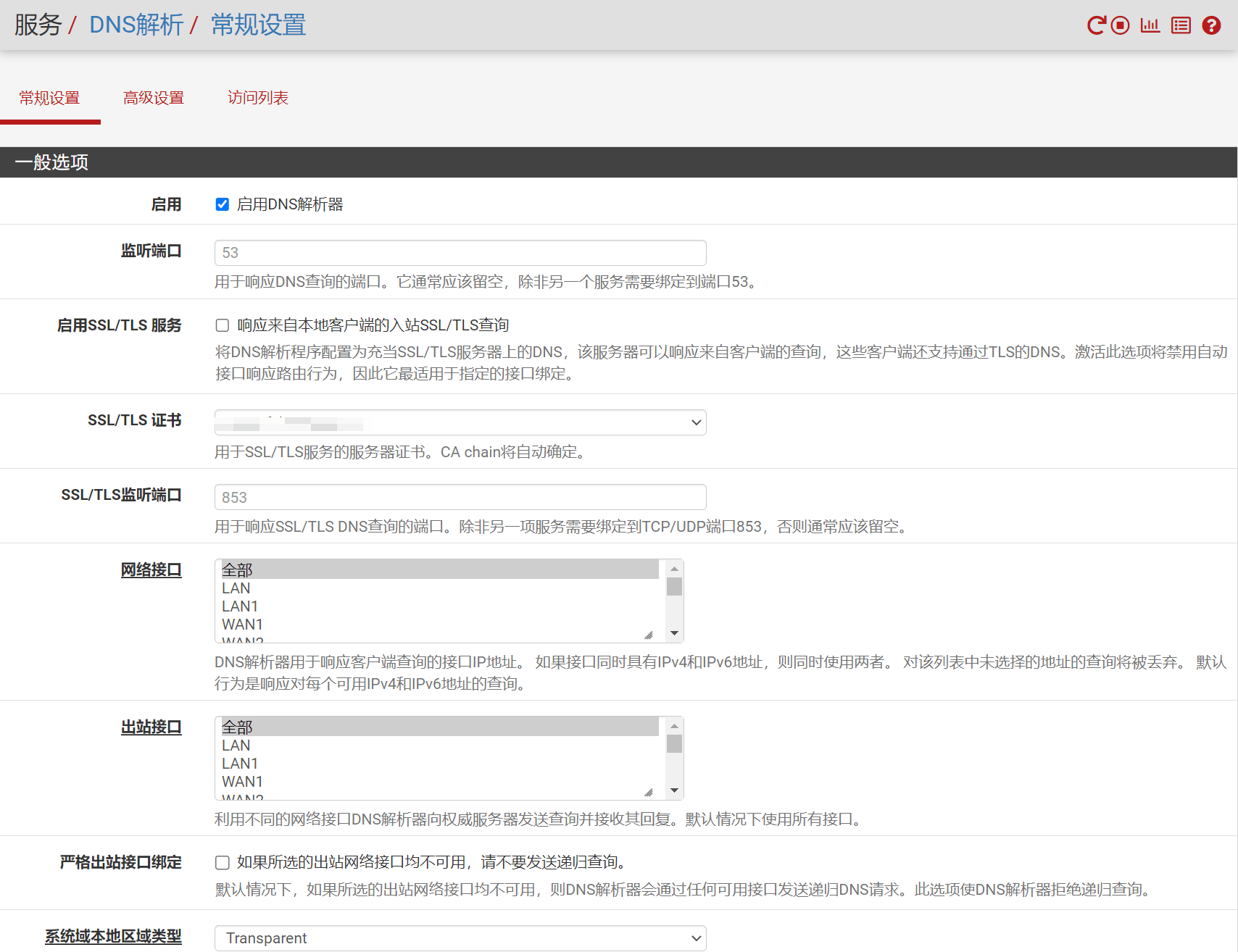Viewport: 1238px width, 952px height.
Task: Open the related log entries icon
Action: tap(1181, 25)
